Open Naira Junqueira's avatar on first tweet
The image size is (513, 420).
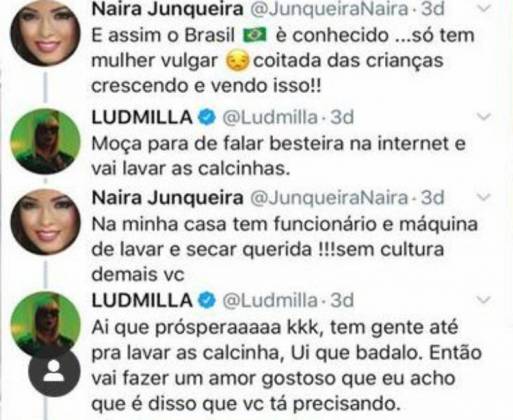click(45, 33)
